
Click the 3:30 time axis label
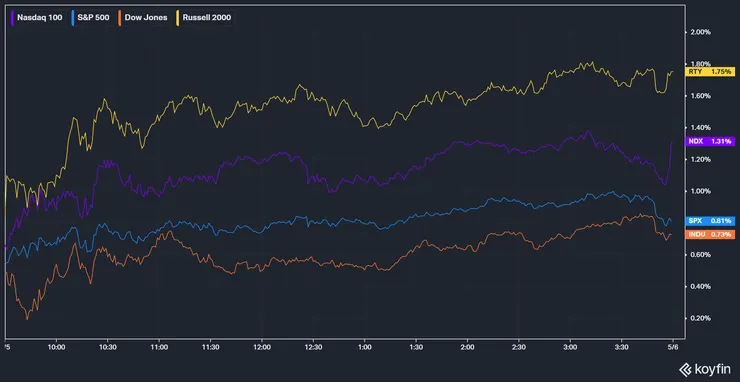tap(622, 347)
